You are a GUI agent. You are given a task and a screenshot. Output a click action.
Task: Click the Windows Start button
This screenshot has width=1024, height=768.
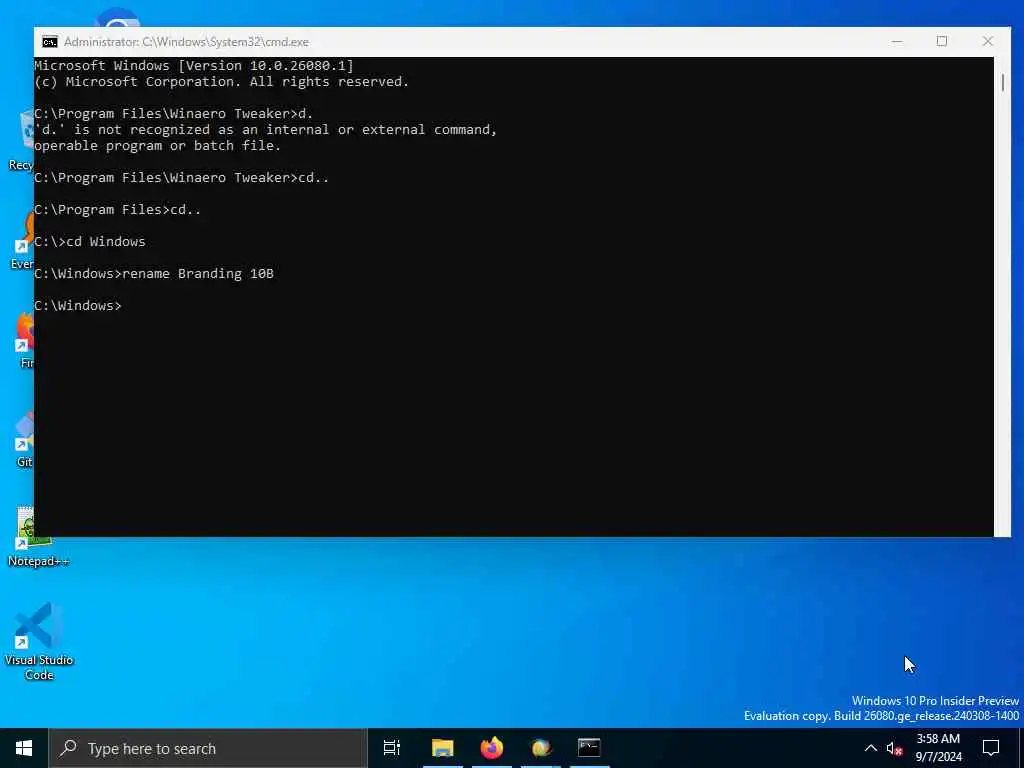coord(24,748)
